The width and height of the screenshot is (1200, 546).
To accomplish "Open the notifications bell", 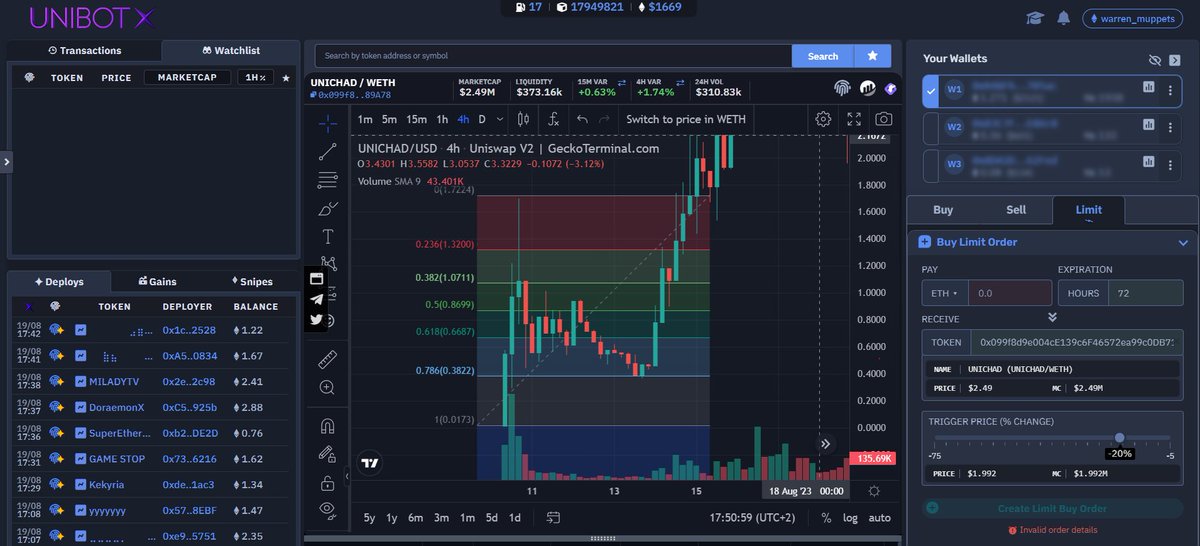I will (1063, 18).
